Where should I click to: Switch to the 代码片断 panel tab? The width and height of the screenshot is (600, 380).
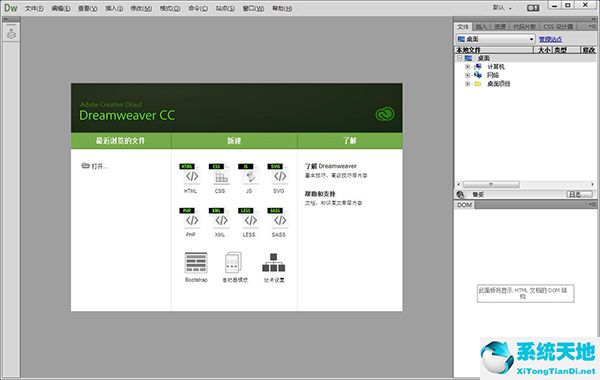[524, 27]
